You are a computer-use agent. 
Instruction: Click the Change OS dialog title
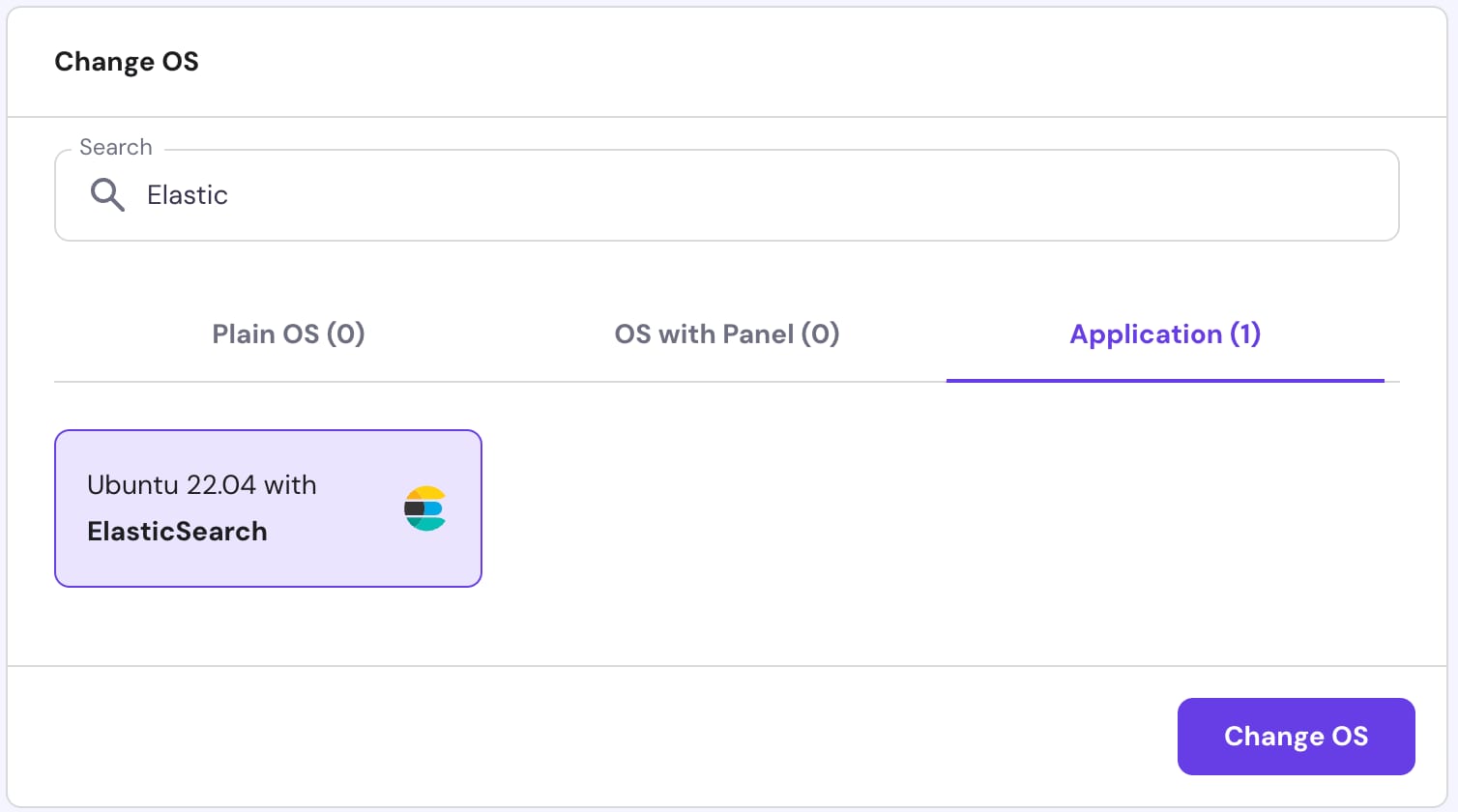[x=127, y=61]
